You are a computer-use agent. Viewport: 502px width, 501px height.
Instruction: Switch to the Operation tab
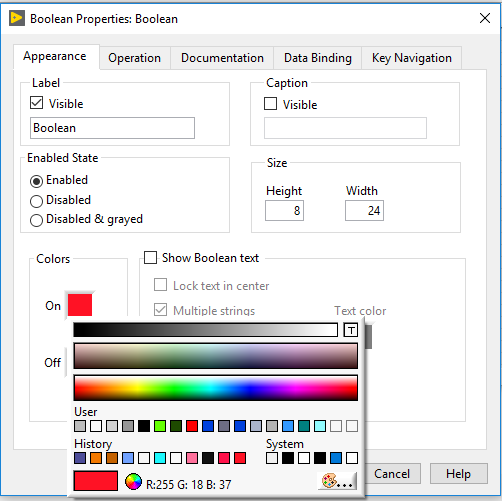tap(135, 58)
